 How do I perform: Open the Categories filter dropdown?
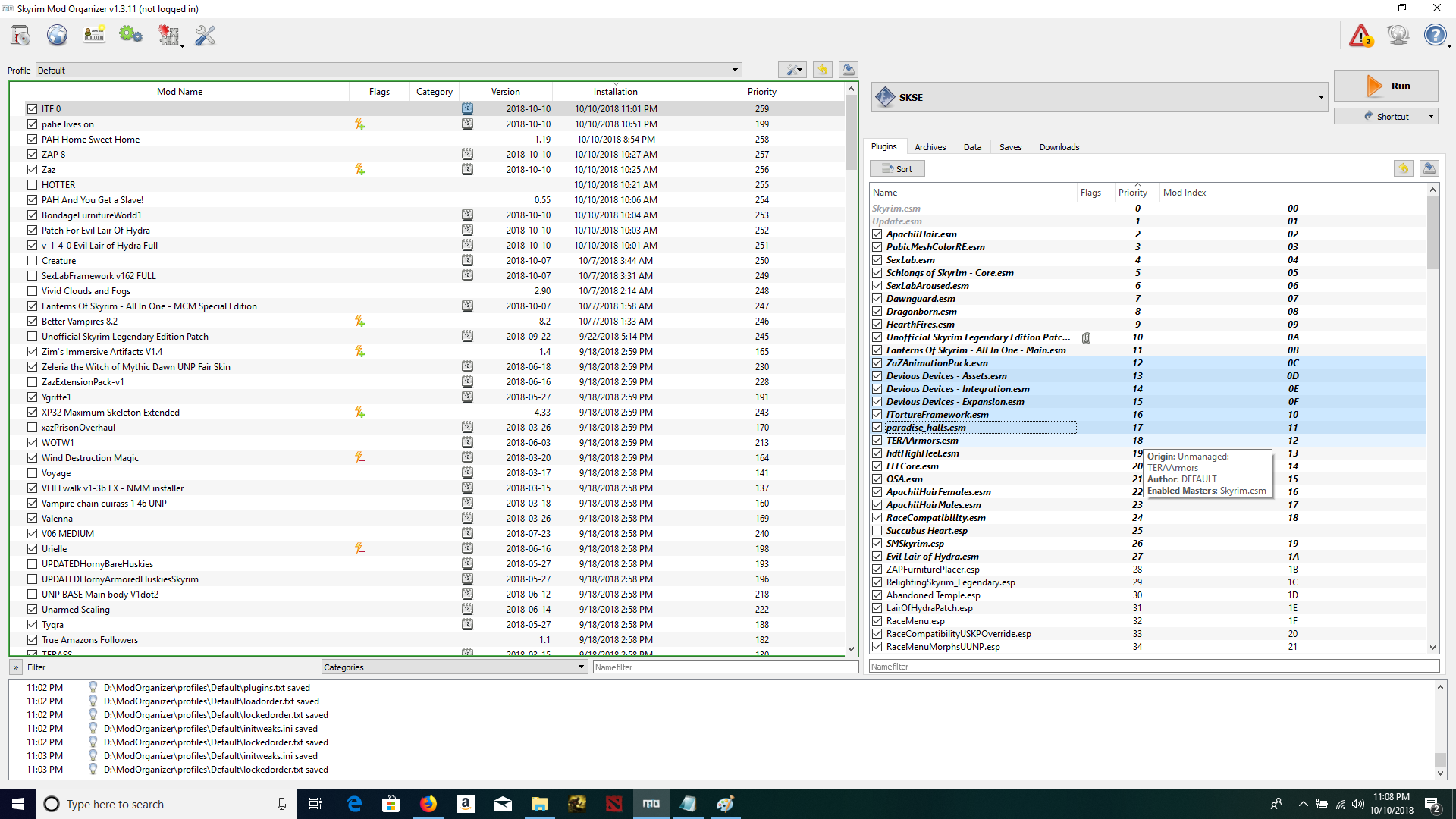click(454, 667)
